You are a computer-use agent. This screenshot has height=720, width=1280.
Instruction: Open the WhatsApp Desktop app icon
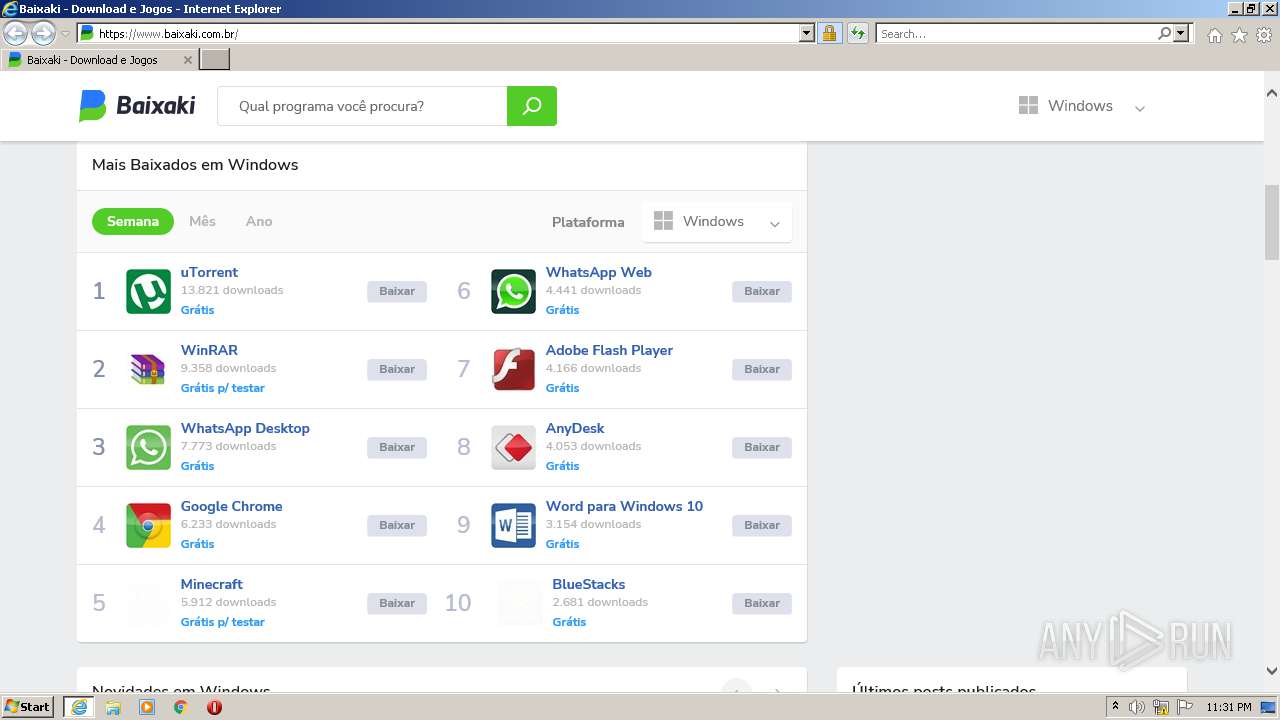pyautogui.click(x=148, y=447)
